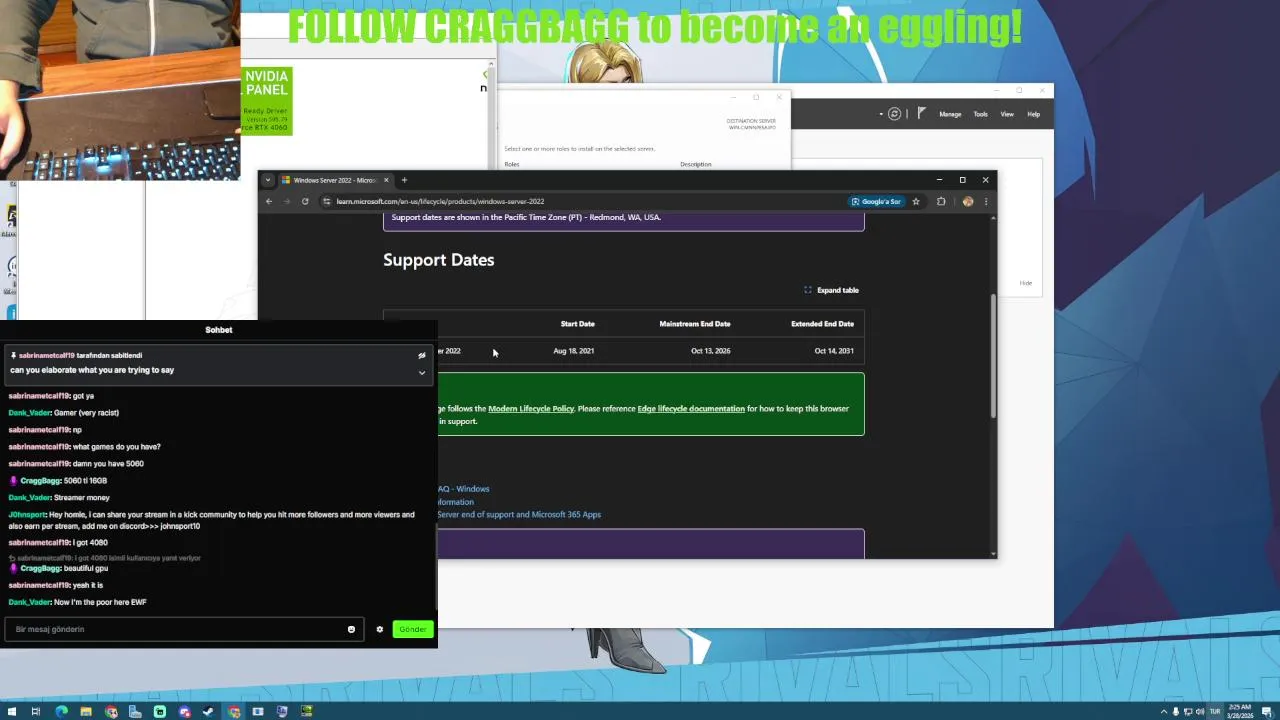Open the emoji picker in chat box
The width and height of the screenshot is (1280, 720).
coord(351,629)
